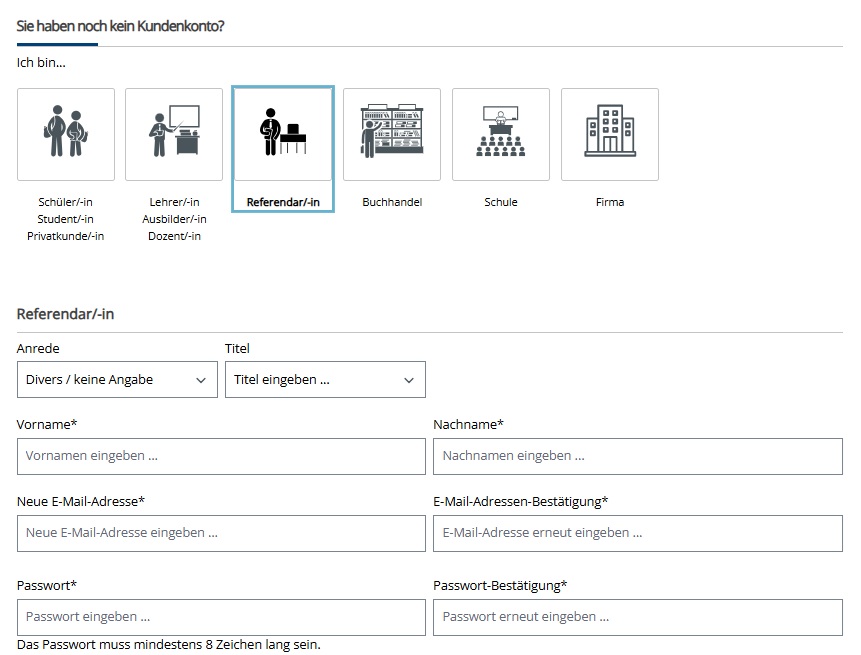This screenshot has height=655, width=861.
Task: Focus the Vorname input field
Action: click(219, 456)
